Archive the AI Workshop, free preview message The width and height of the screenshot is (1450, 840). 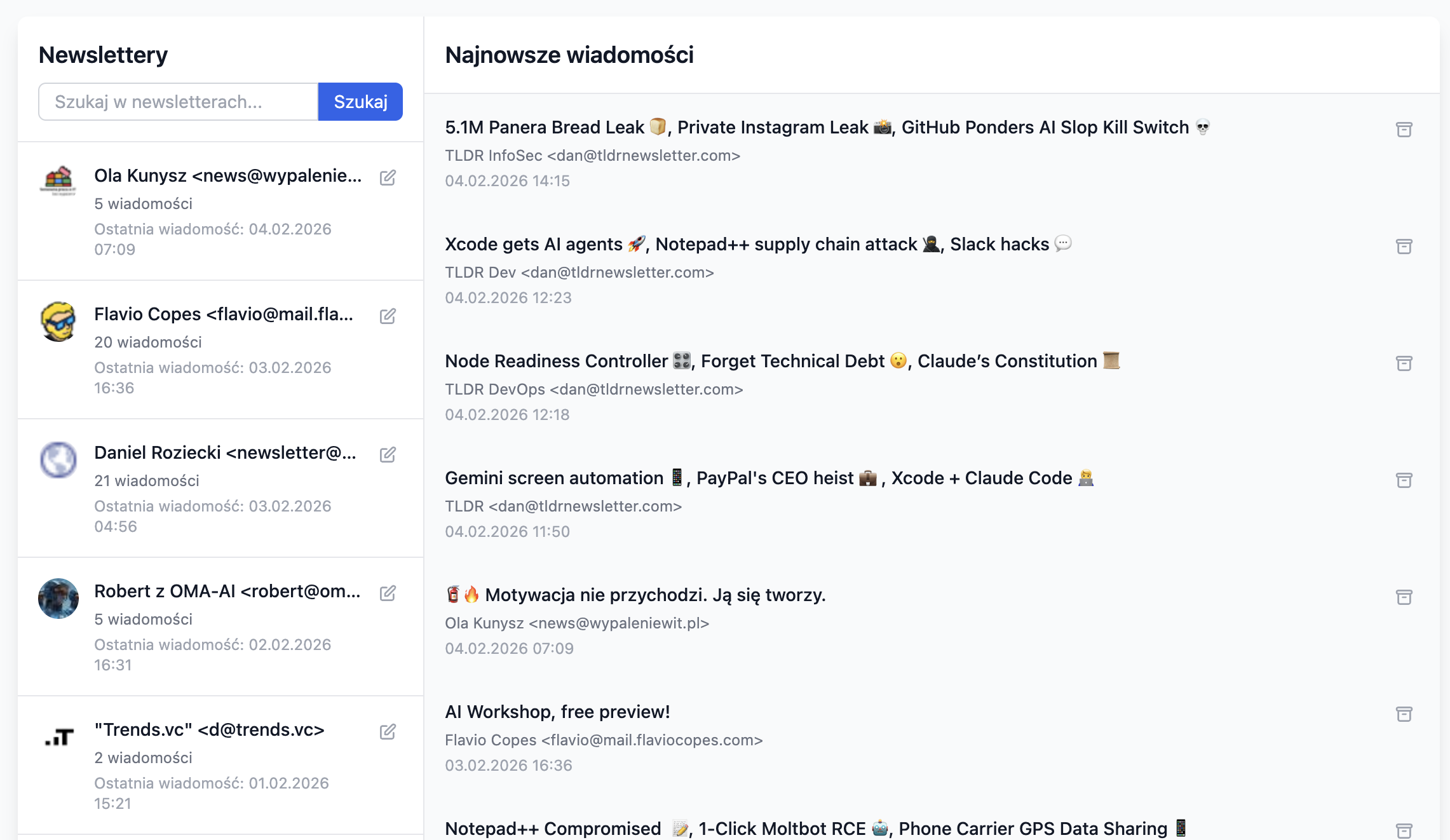coord(1404,714)
